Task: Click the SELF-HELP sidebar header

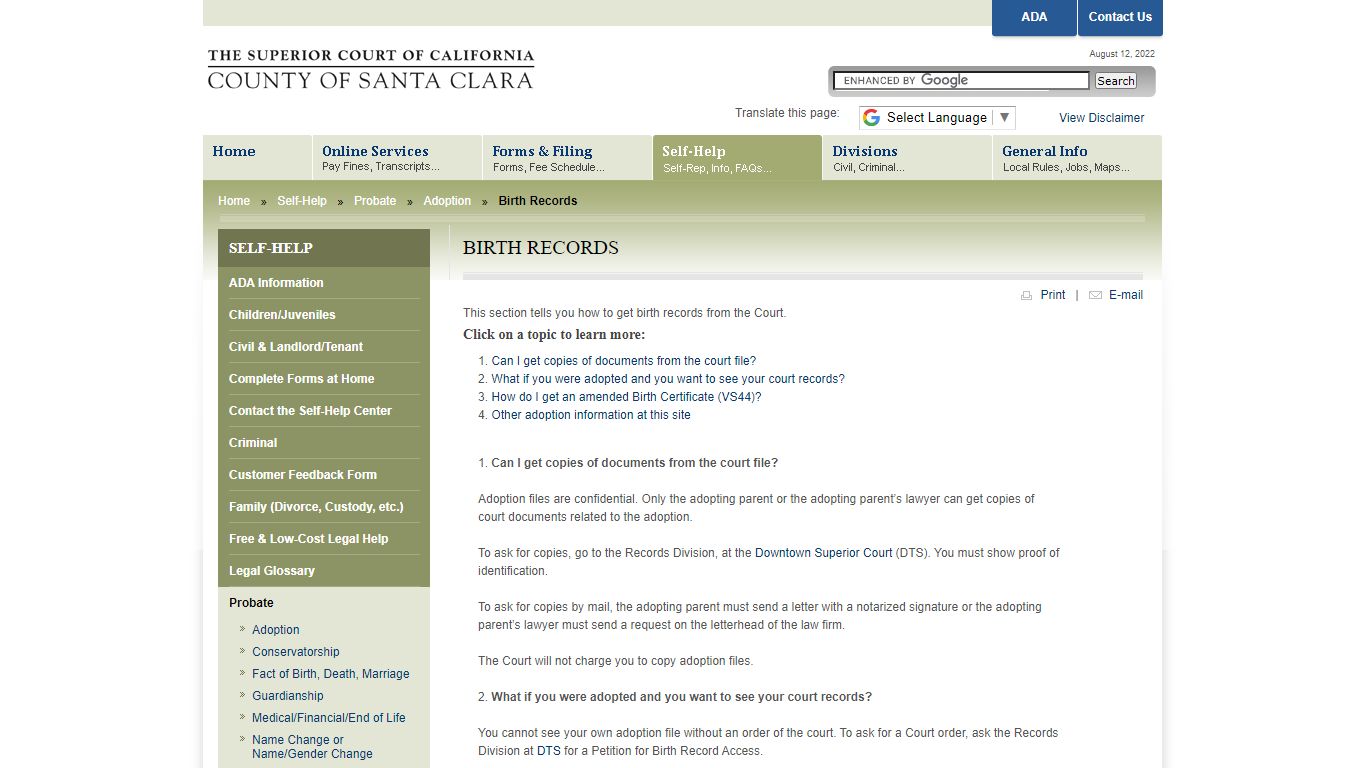Action: pyautogui.click(x=324, y=248)
